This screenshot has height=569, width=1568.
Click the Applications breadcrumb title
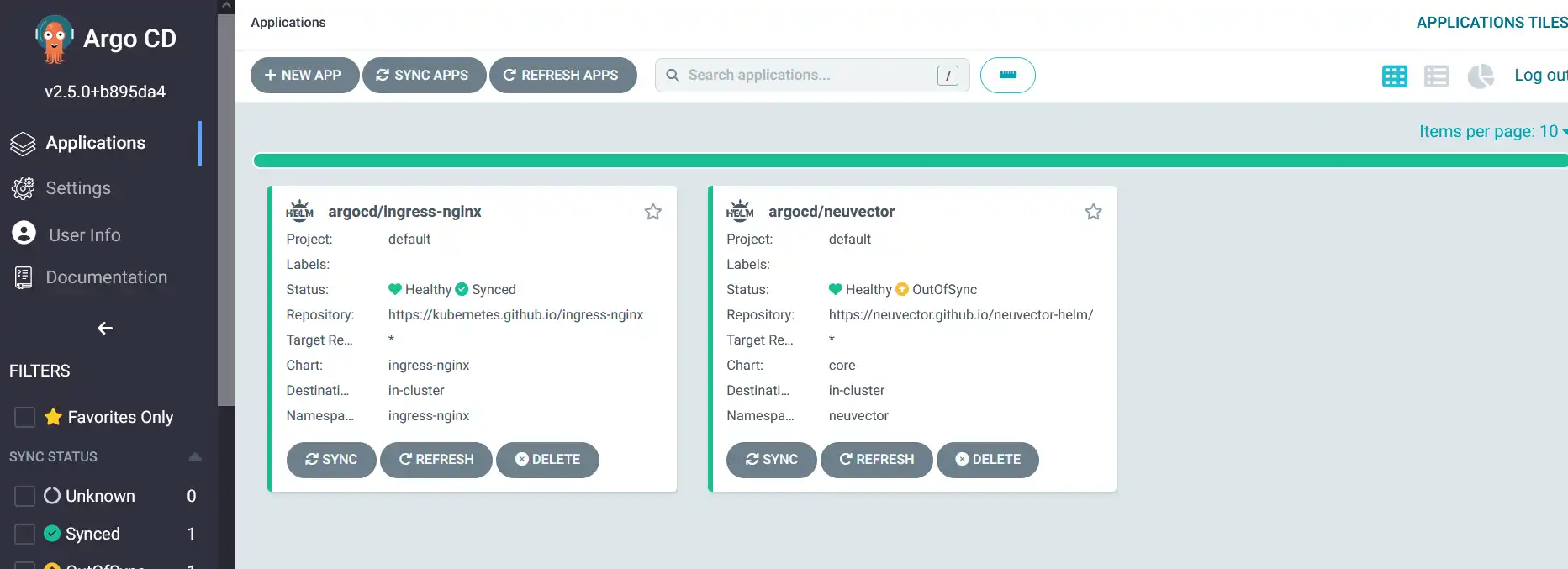[x=288, y=23]
